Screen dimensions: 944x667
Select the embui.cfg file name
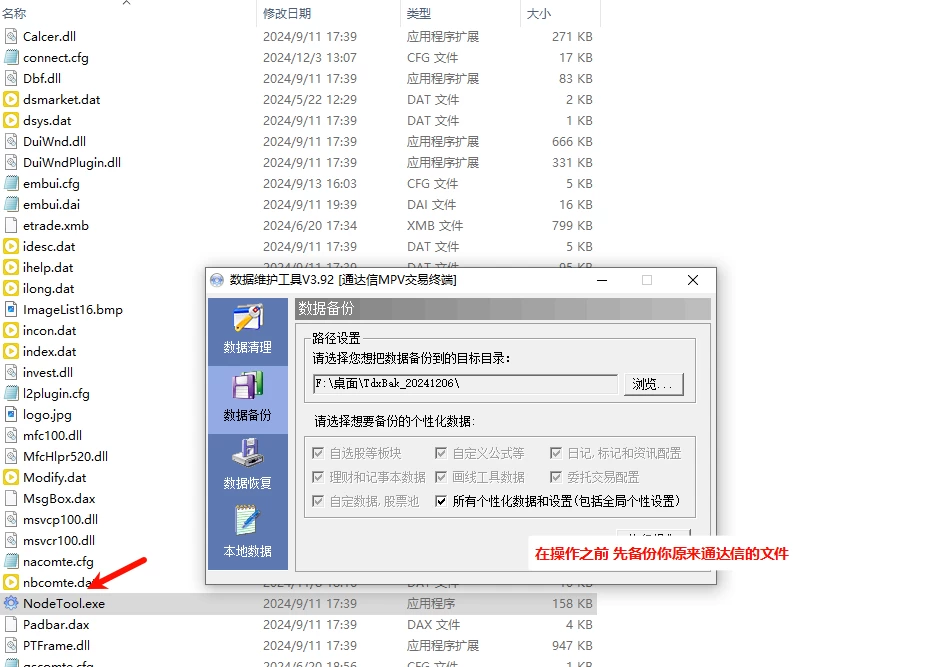pos(51,184)
